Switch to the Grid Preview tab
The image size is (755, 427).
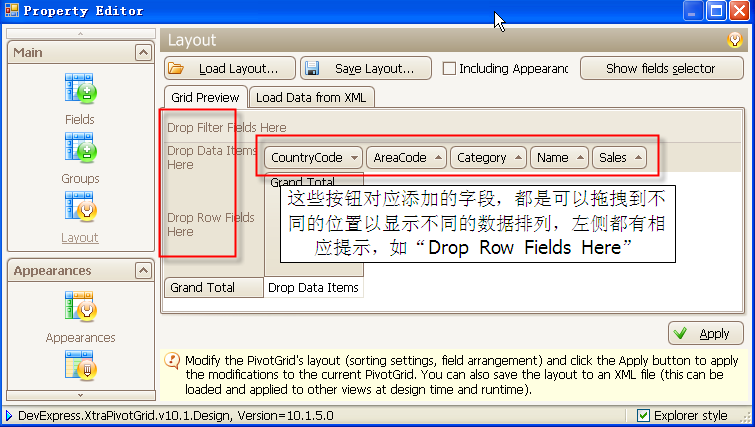[206, 97]
